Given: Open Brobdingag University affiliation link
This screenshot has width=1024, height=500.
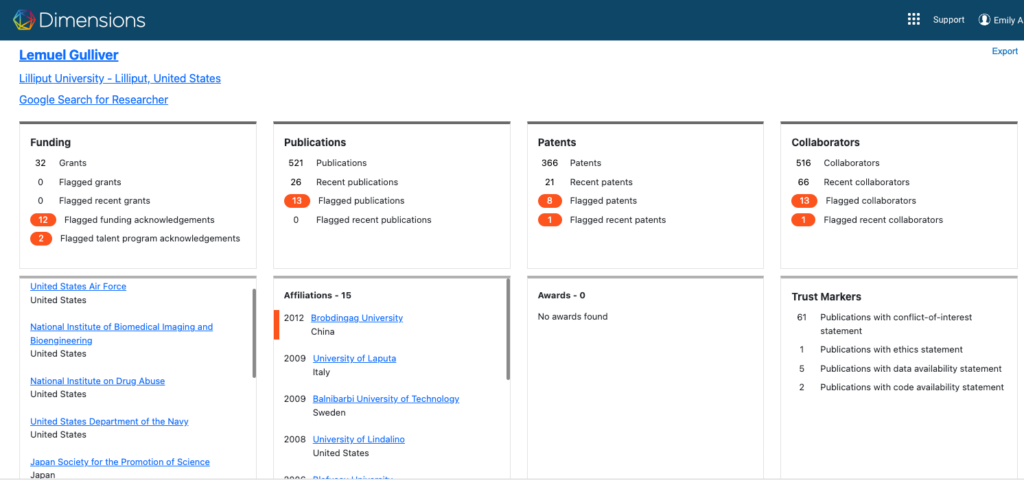Looking at the screenshot, I should pyautogui.click(x=357, y=318).
